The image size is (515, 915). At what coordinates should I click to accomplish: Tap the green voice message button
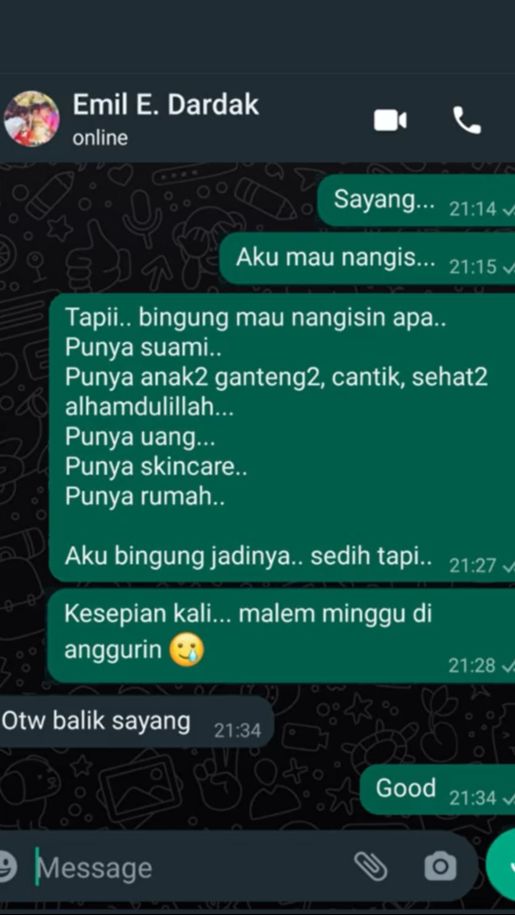point(502,866)
